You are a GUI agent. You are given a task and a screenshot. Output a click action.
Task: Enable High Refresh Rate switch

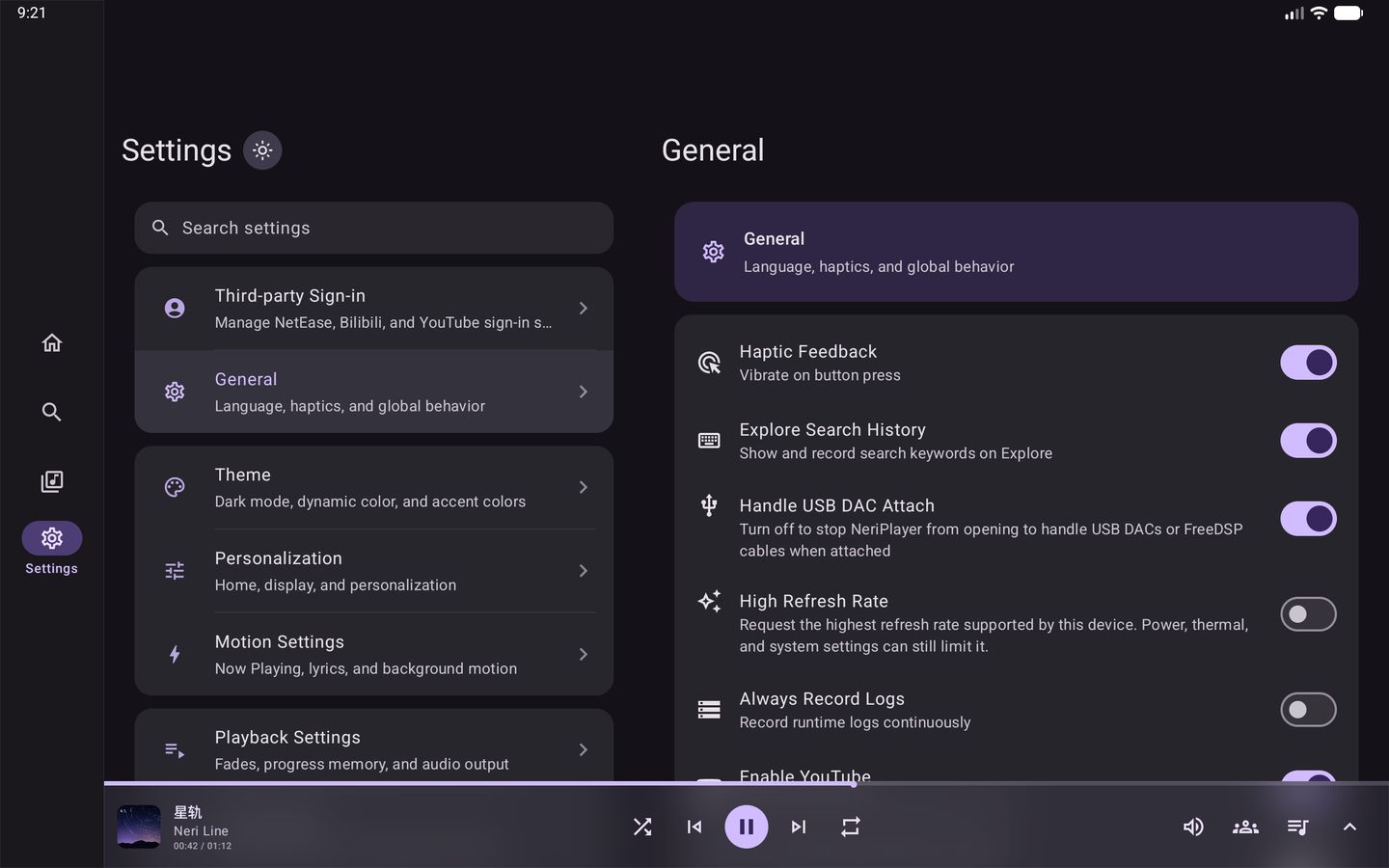(x=1308, y=614)
